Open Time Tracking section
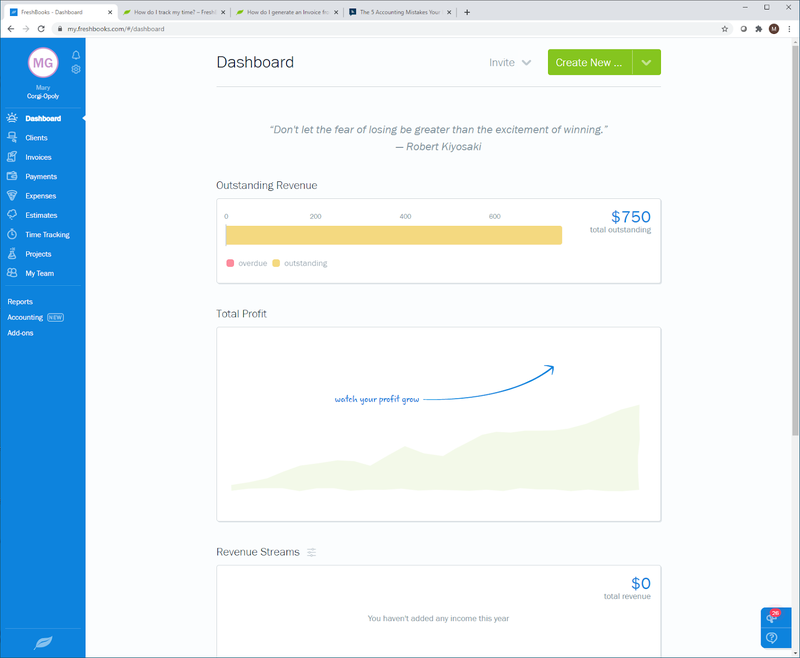Screen dimensions: 800x658 pos(47,235)
